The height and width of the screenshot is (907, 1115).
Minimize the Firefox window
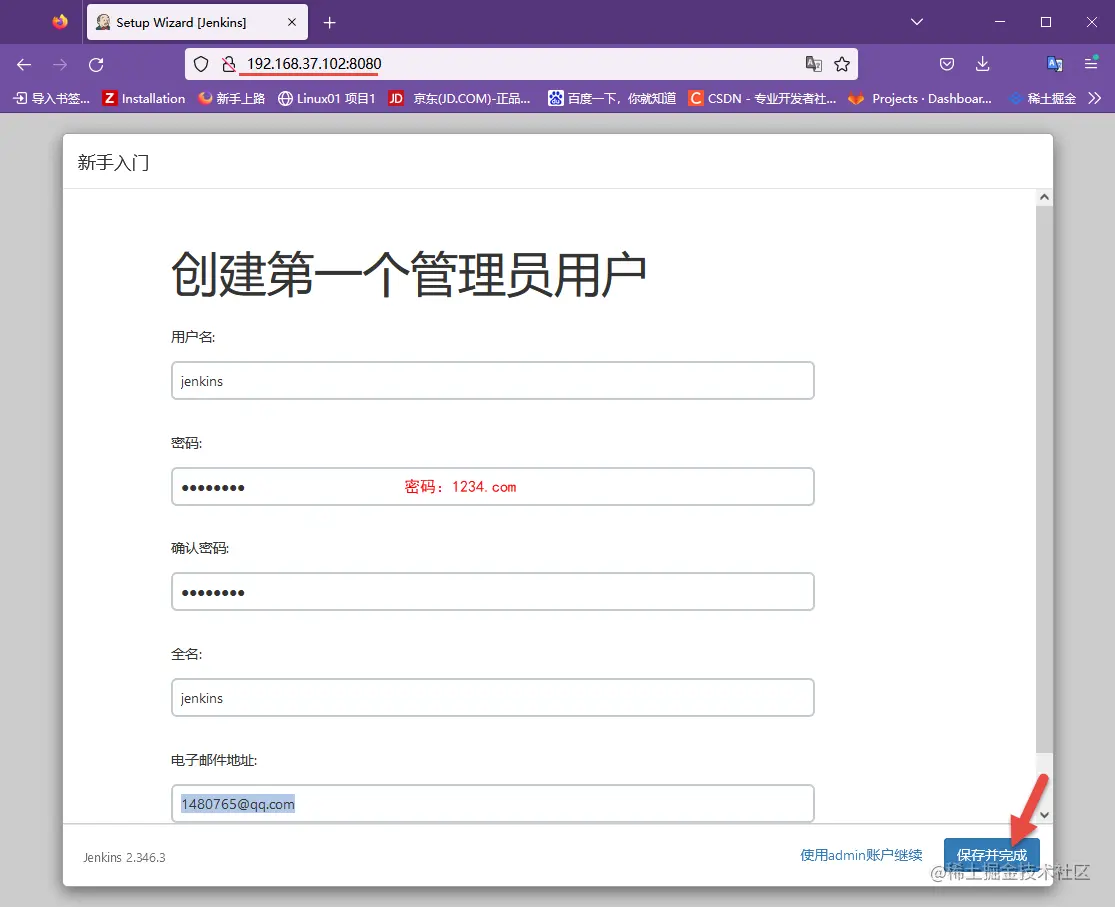1000,22
